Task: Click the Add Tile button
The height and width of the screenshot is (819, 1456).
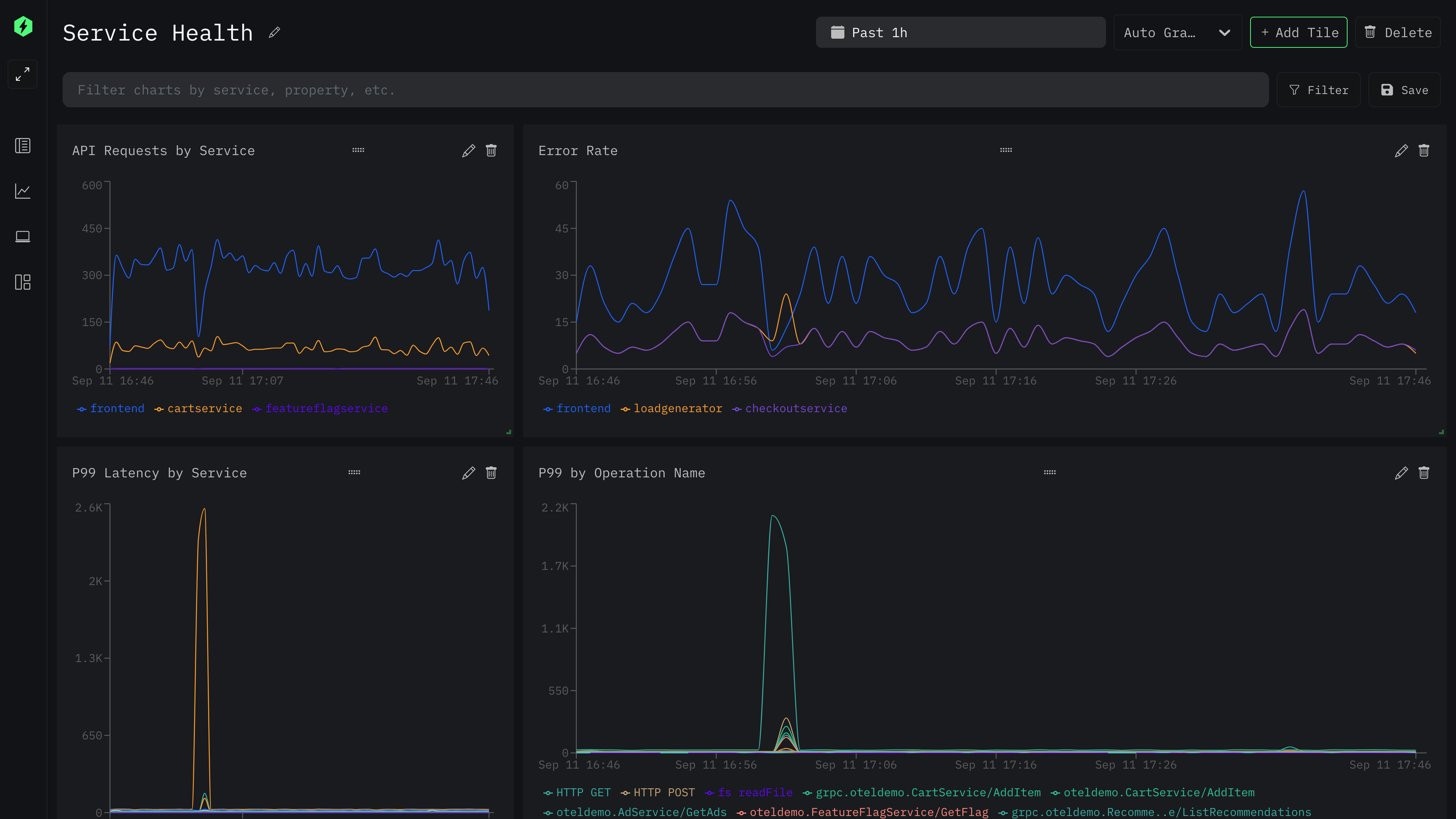Action: click(x=1298, y=33)
